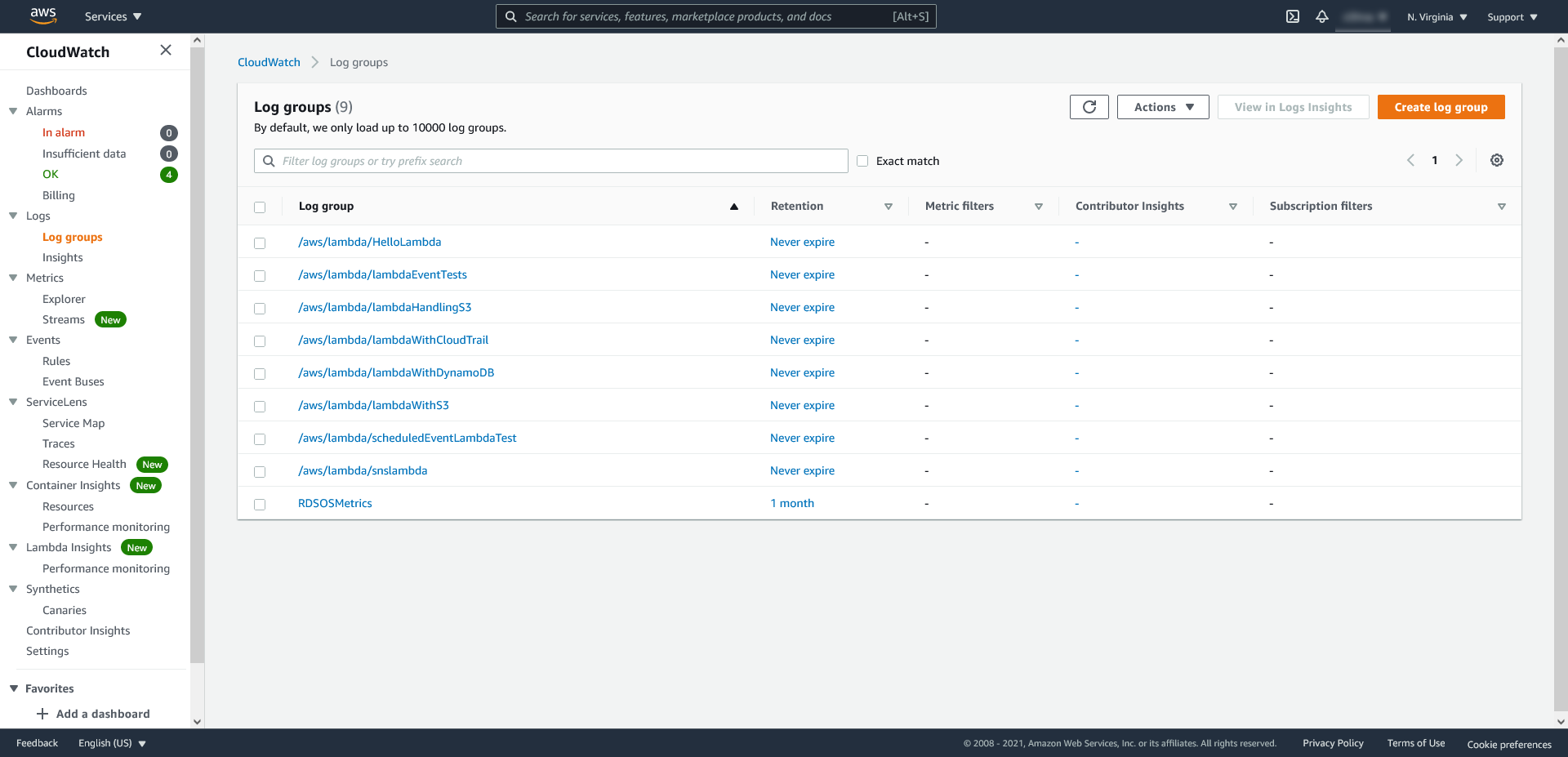Open Event Buses in sidebar
This screenshot has height=757, width=1568.
tap(73, 381)
